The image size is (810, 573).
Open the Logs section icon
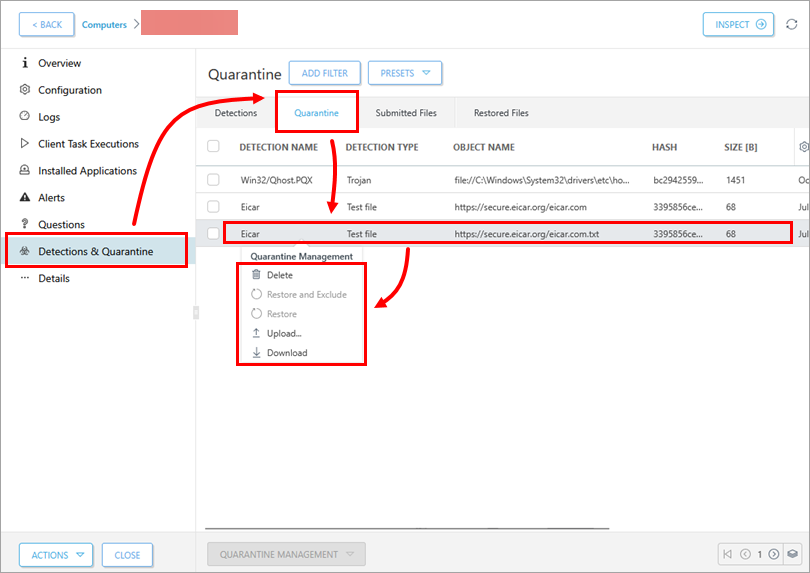[x=26, y=117]
